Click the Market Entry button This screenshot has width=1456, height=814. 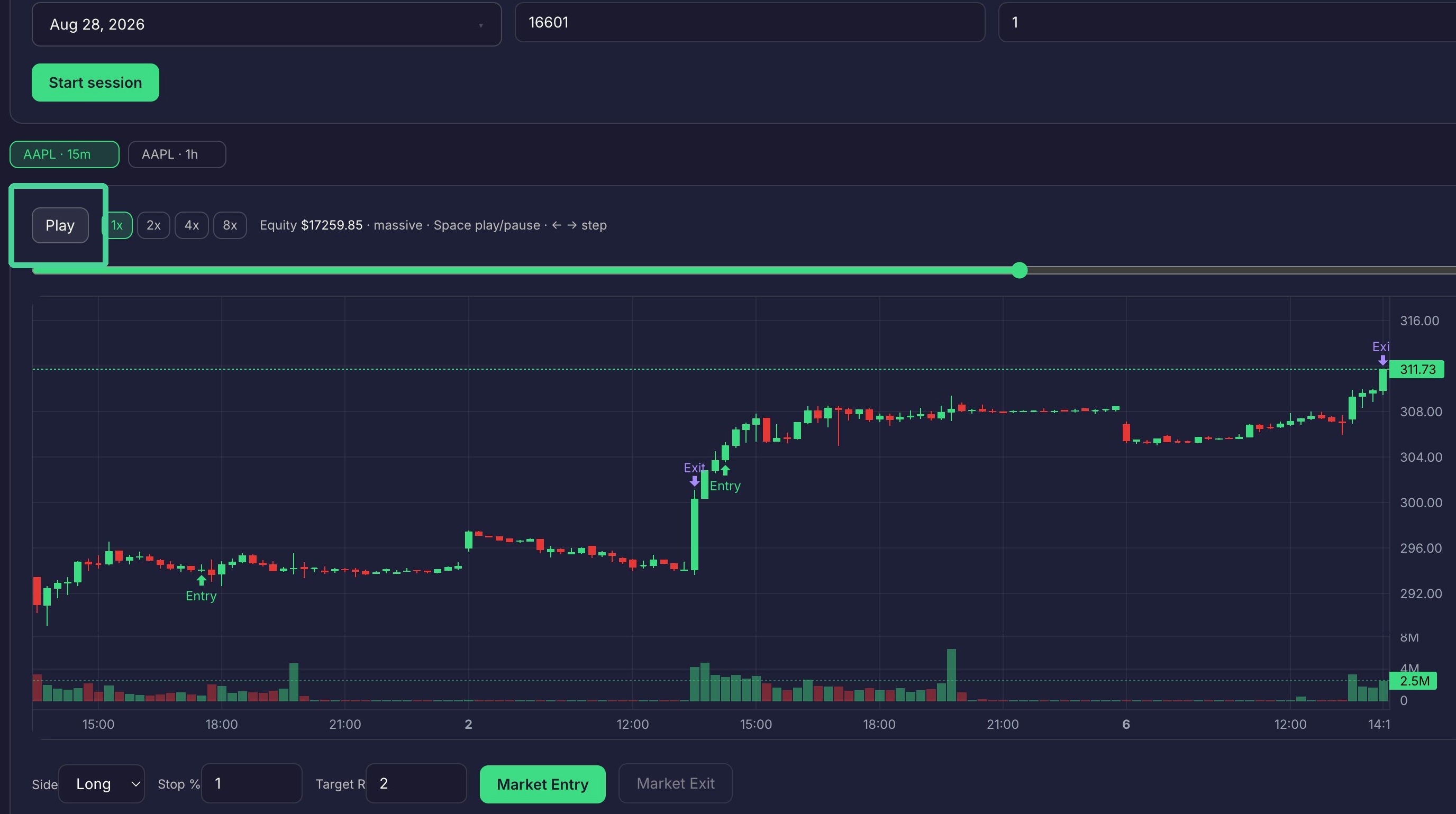[x=543, y=784]
